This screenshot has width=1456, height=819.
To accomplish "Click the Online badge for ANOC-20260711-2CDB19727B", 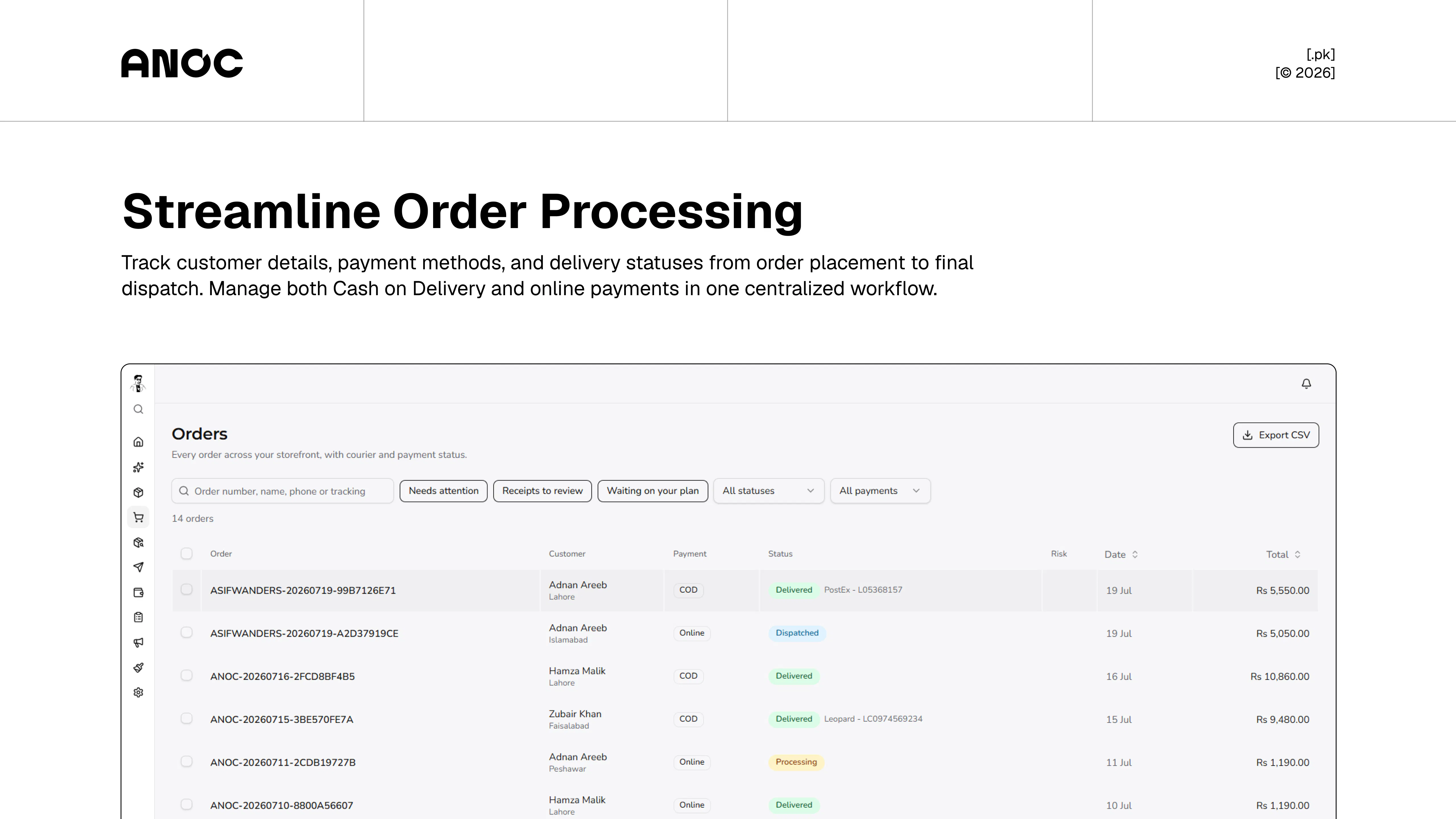I will (692, 762).
